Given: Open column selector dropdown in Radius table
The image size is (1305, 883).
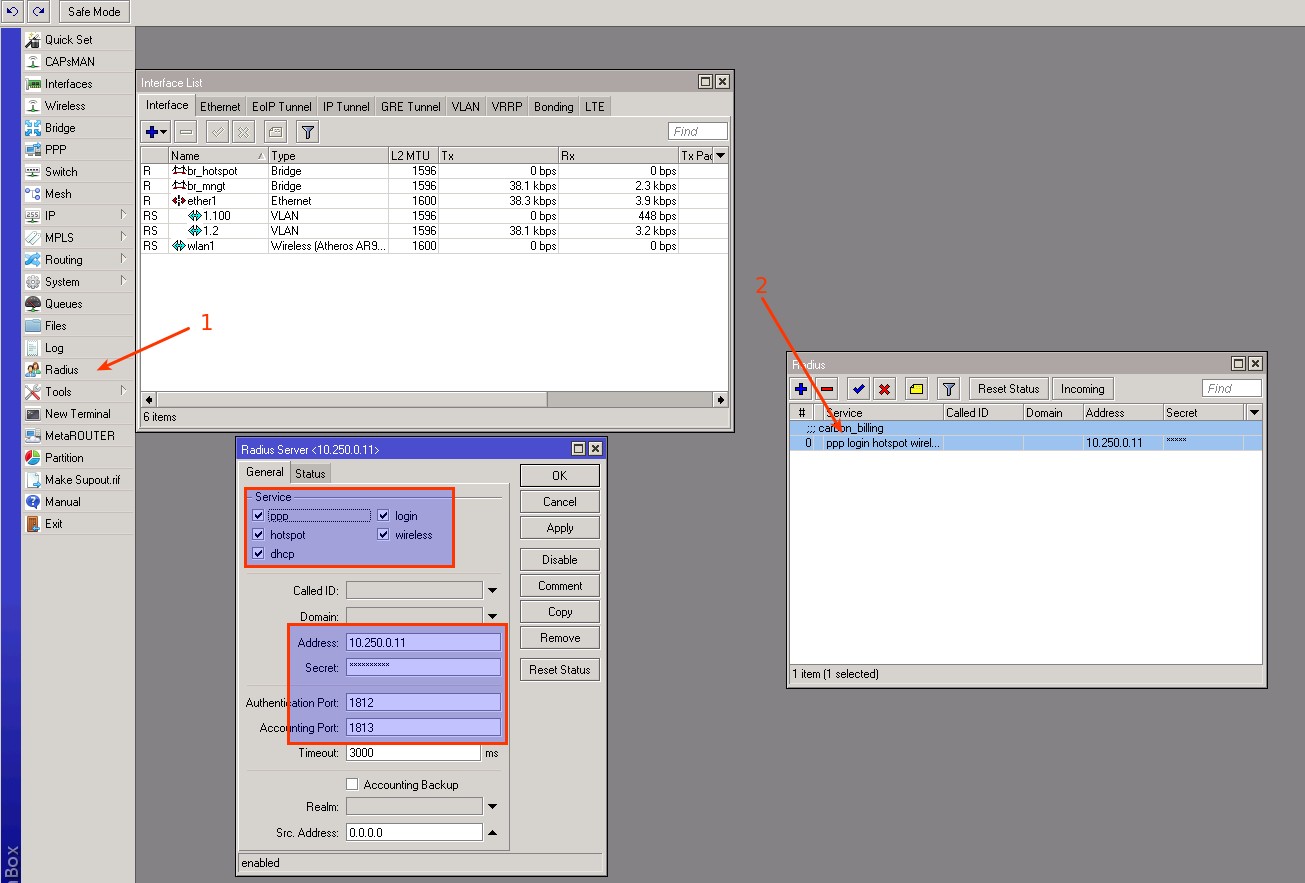Looking at the screenshot, I should coord(1254,413).
